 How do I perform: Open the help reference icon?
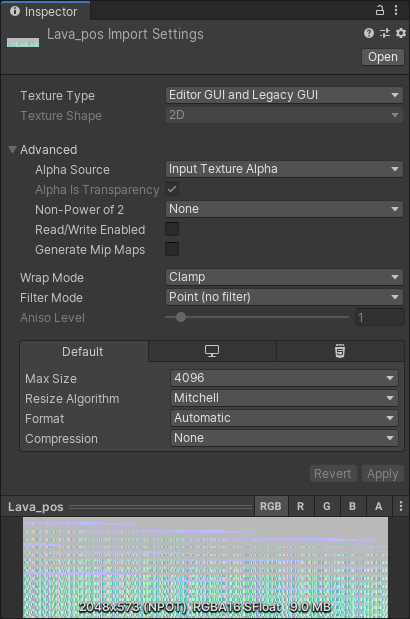[x=369, y=33]
